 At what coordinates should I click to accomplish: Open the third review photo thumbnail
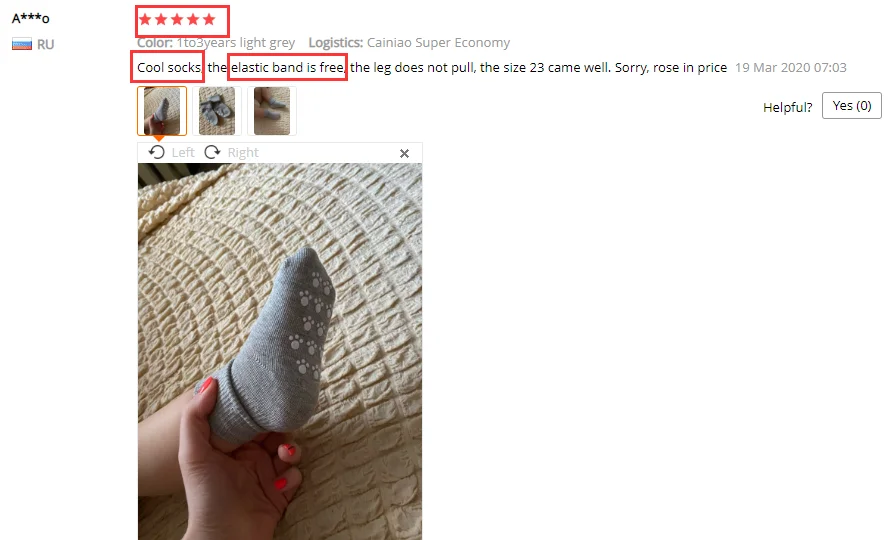[x=272, y=111]
